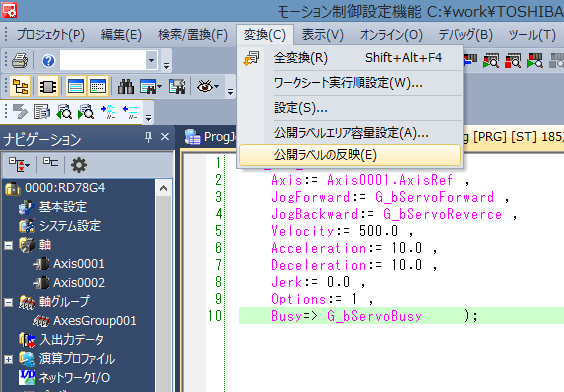Viewport: 564px width, 392px height.
Task: Open toolbar overflow options beside eye icon toolbar
Action: click(x=230, y=91)
